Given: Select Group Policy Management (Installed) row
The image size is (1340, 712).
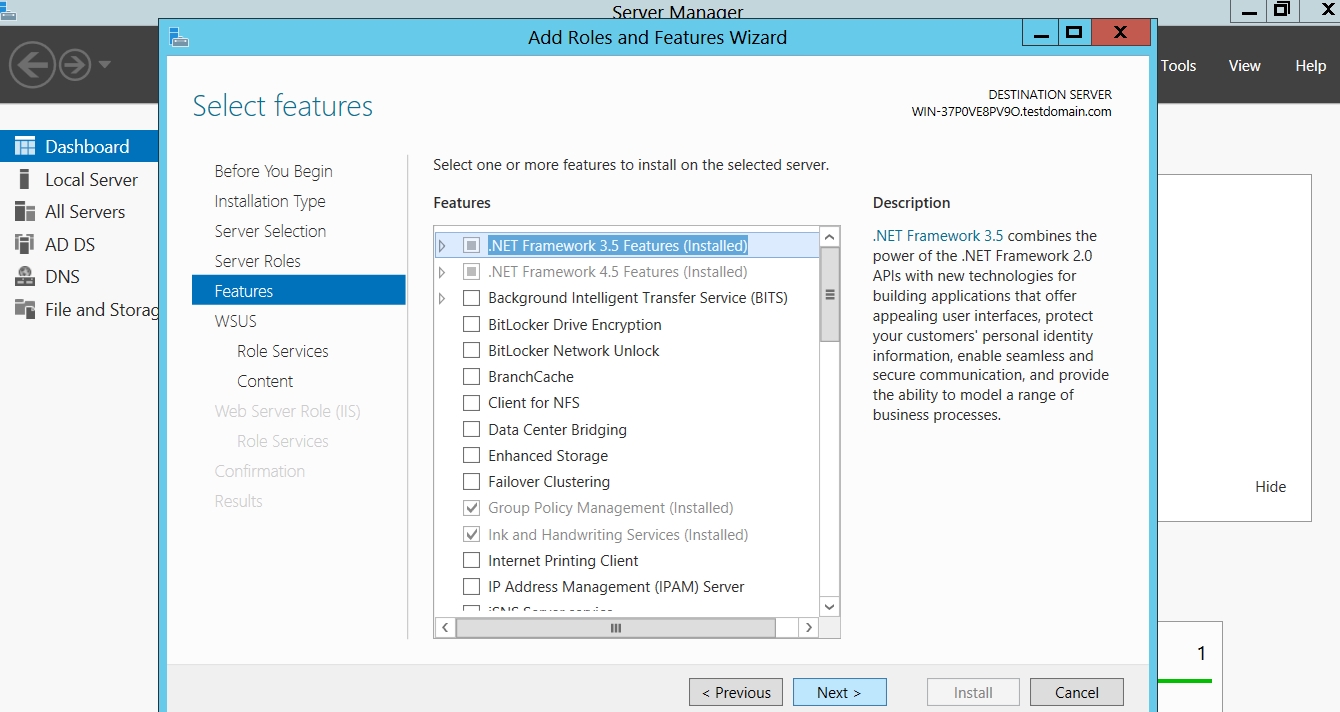Looking at the screenshot, I should (x=610, y=508).
